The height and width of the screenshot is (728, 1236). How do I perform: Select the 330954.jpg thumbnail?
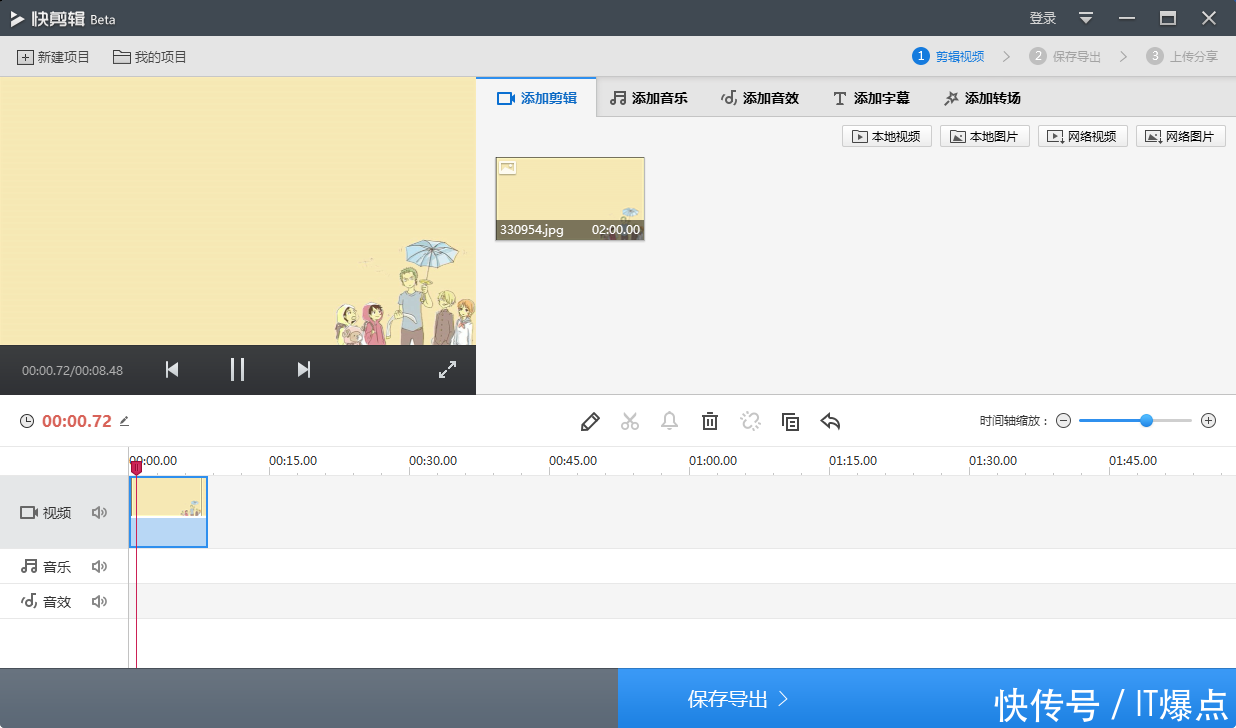coord(570,199)
